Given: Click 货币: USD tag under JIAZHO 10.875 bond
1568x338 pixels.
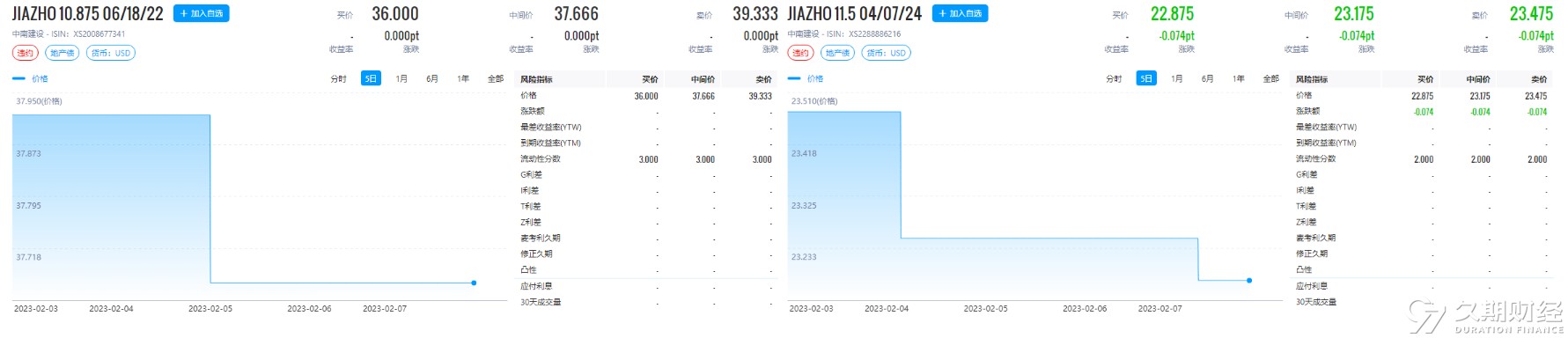Looking at the screenshot, I should tap(111, 53).
